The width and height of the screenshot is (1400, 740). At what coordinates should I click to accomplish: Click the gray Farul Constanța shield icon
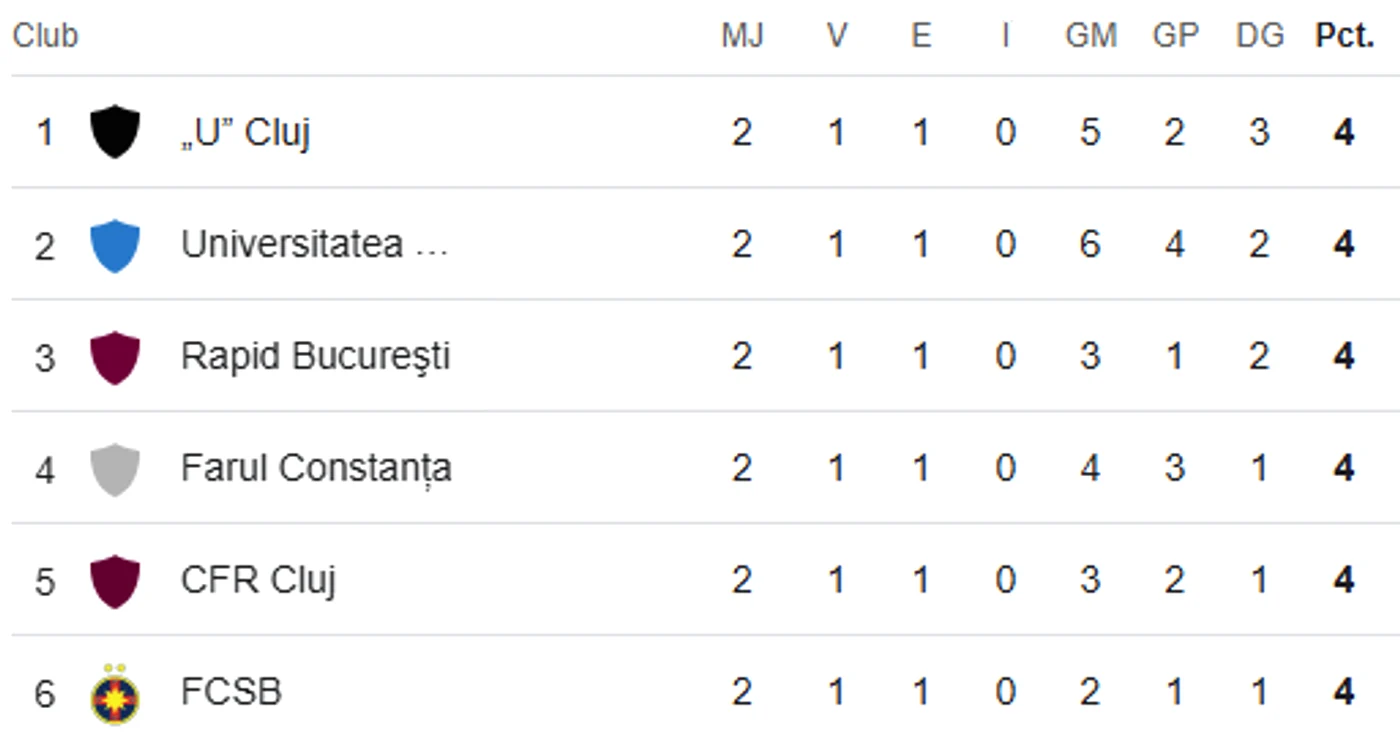coord(115,469)
